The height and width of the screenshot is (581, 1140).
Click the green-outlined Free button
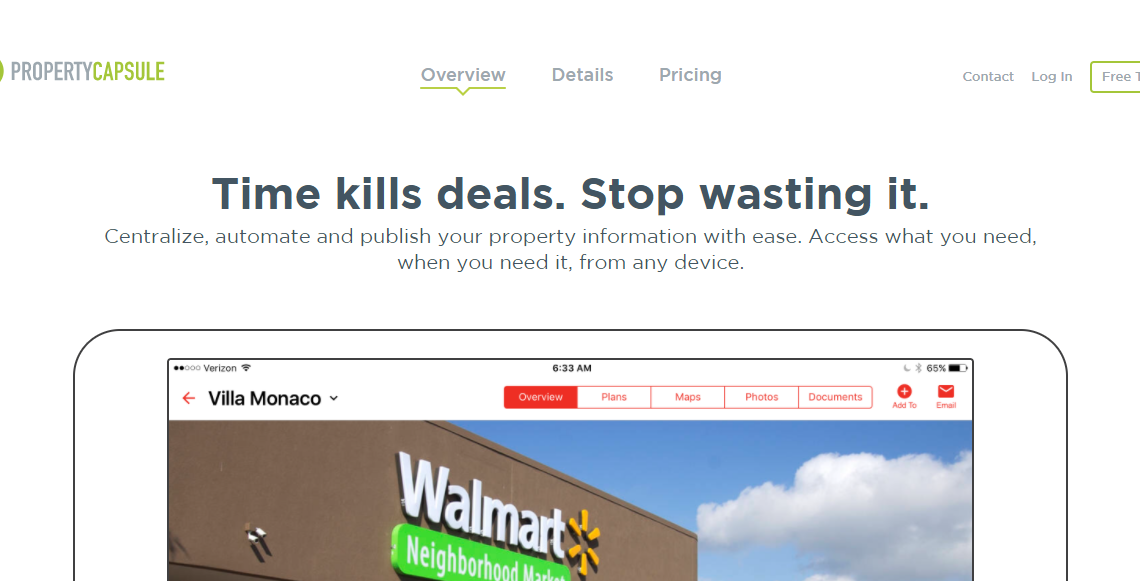click(x=1115, y=76)
